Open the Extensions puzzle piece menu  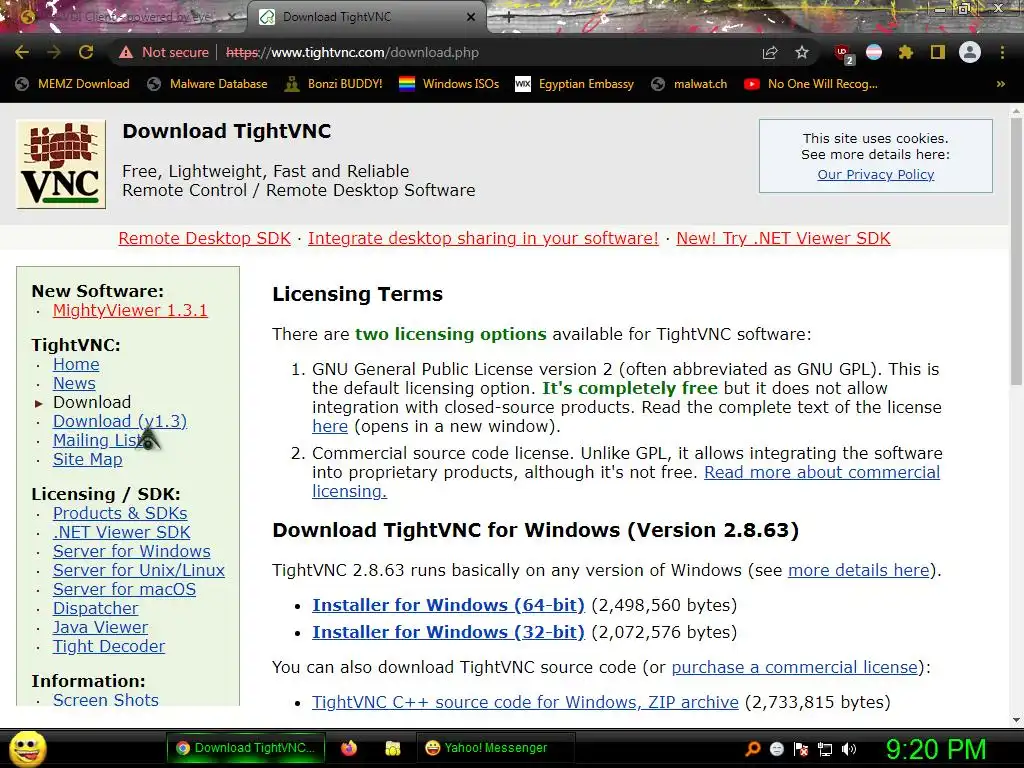pos(905,52)
